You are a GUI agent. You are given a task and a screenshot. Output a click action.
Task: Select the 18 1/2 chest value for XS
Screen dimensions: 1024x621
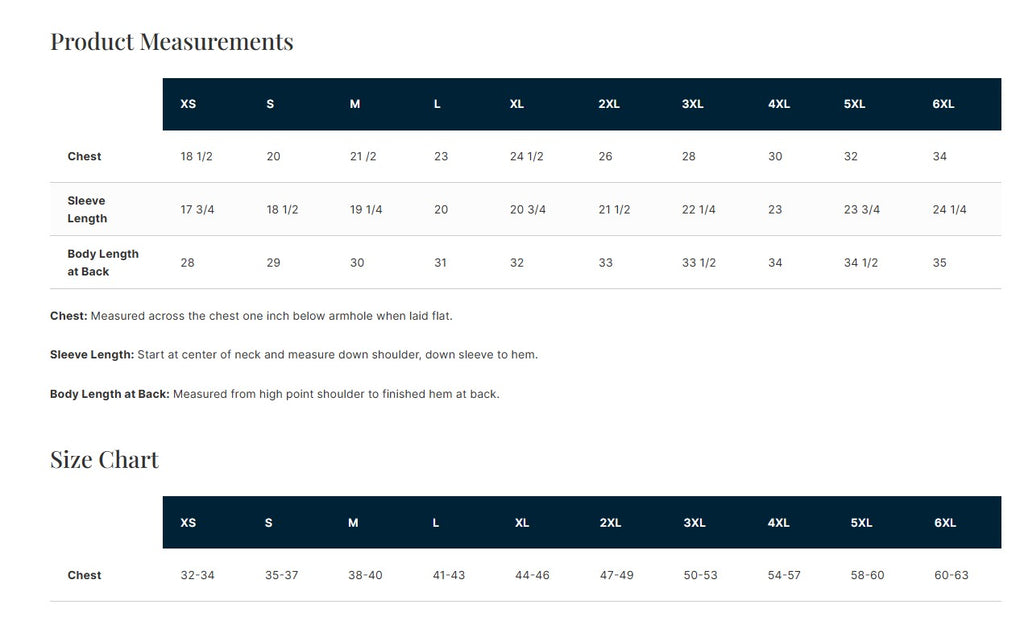[x=194, y=157]
